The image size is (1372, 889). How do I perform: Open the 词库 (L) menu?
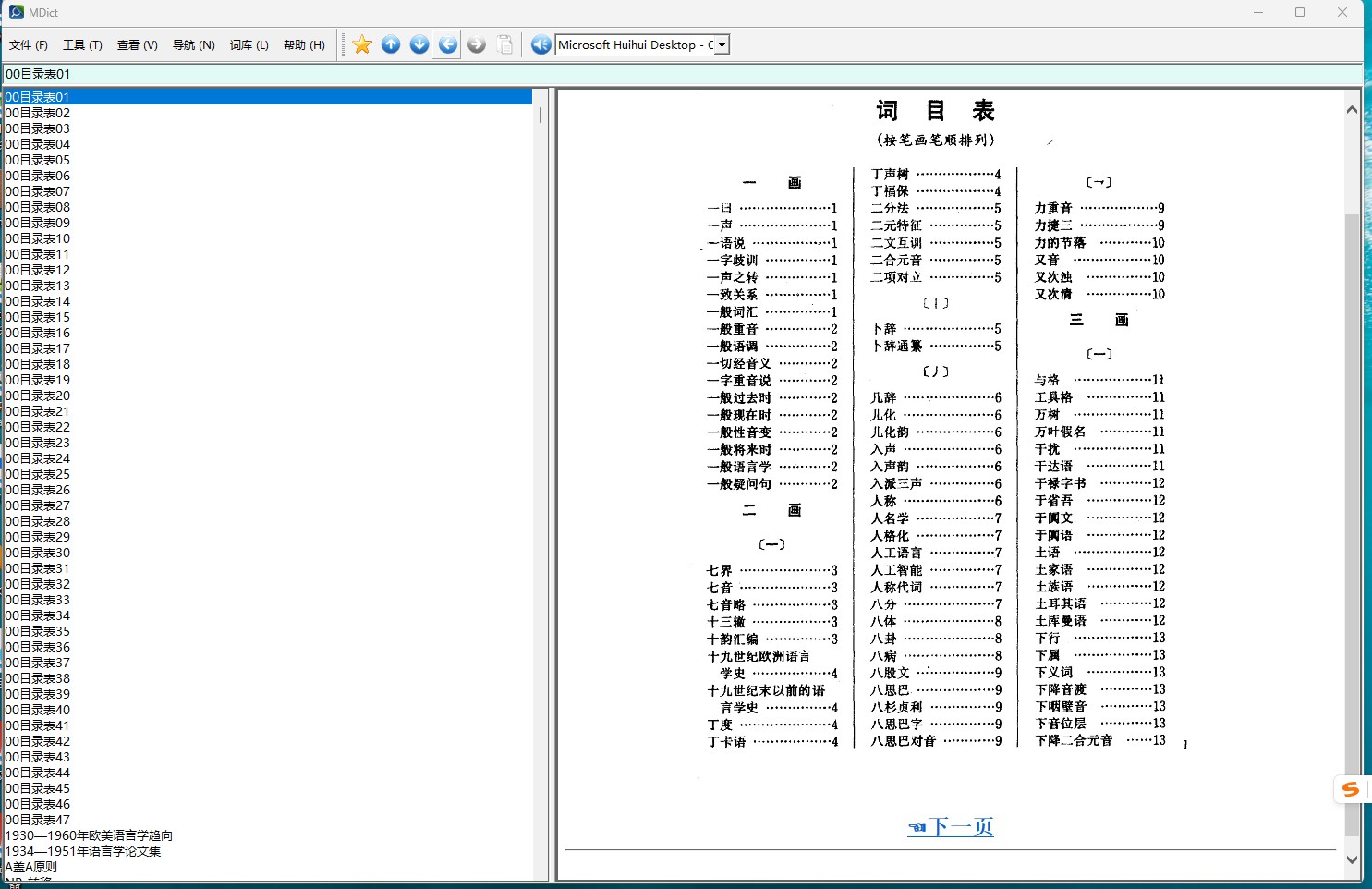click(249, 44)
